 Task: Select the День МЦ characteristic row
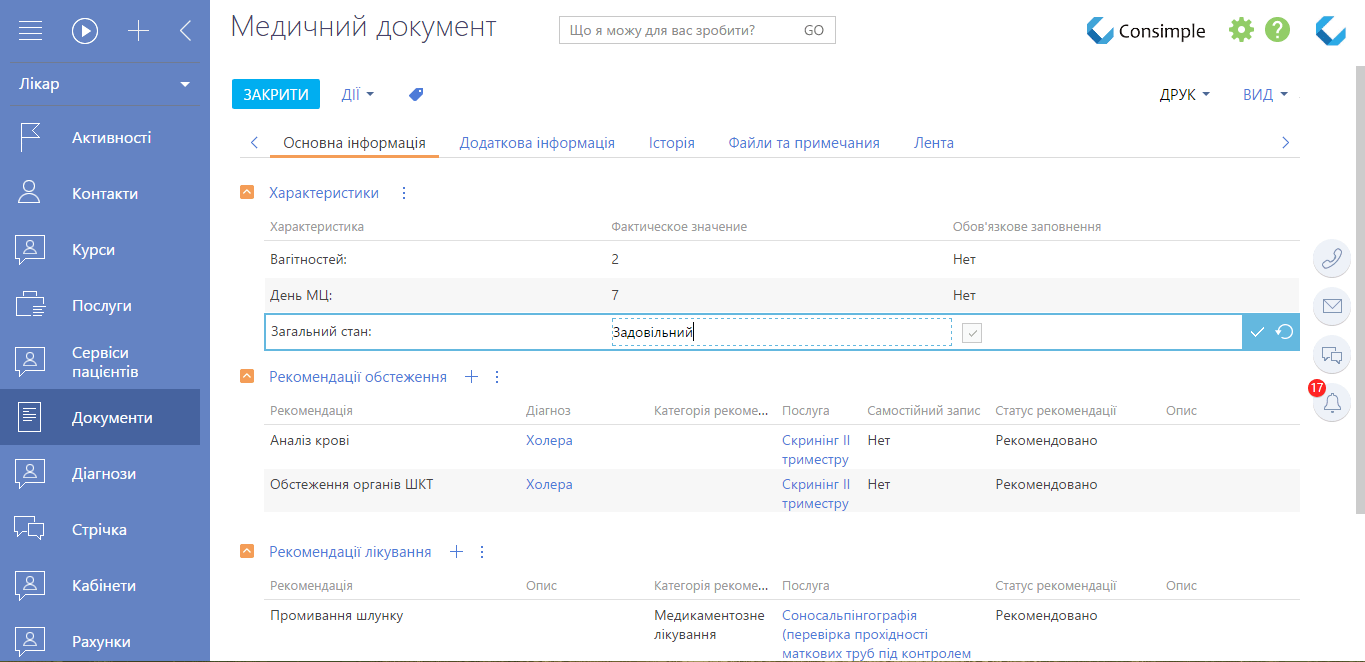point(782,295)
